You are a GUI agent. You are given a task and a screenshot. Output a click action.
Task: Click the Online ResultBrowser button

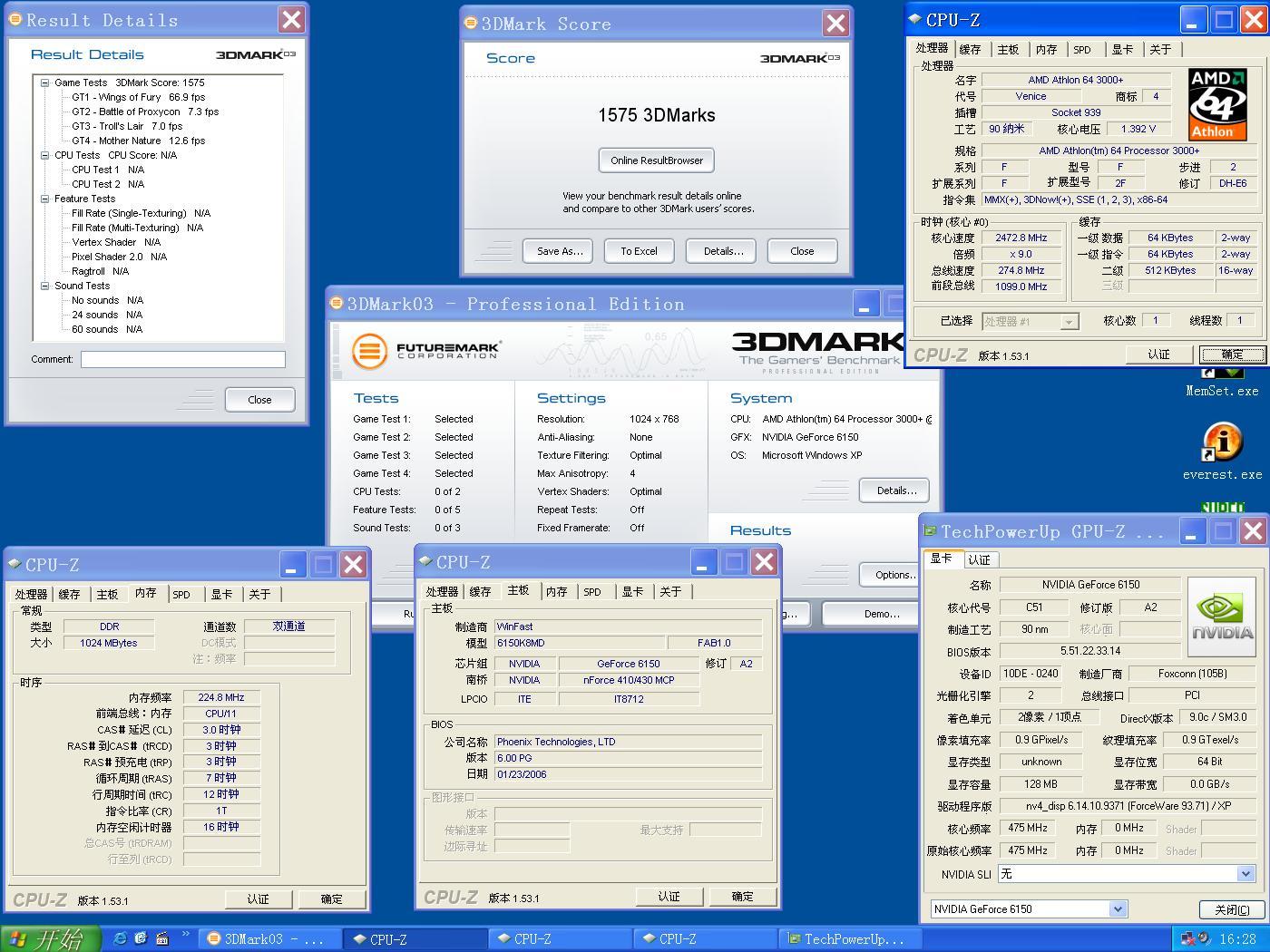click(x=657, y=160)
